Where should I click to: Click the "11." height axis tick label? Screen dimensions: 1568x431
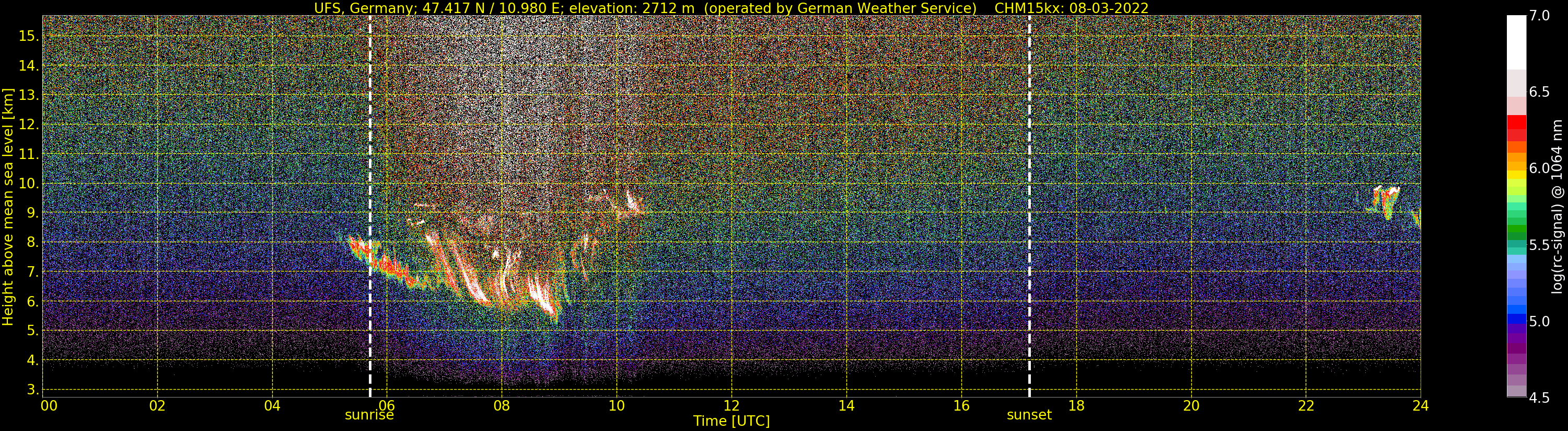pyautogui.click(x=29, y=154)
